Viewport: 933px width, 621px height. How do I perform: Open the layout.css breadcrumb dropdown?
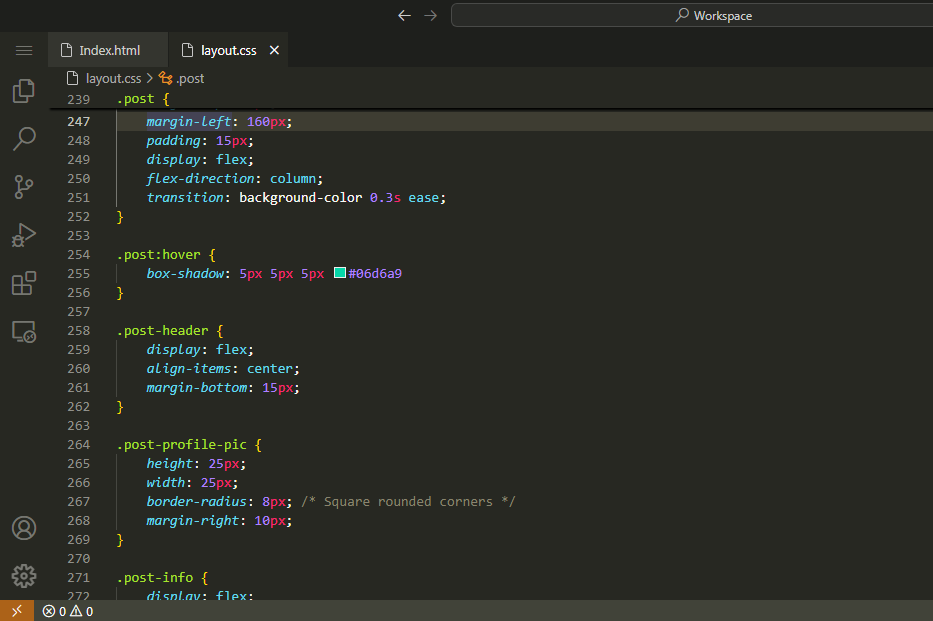(112, 78)
